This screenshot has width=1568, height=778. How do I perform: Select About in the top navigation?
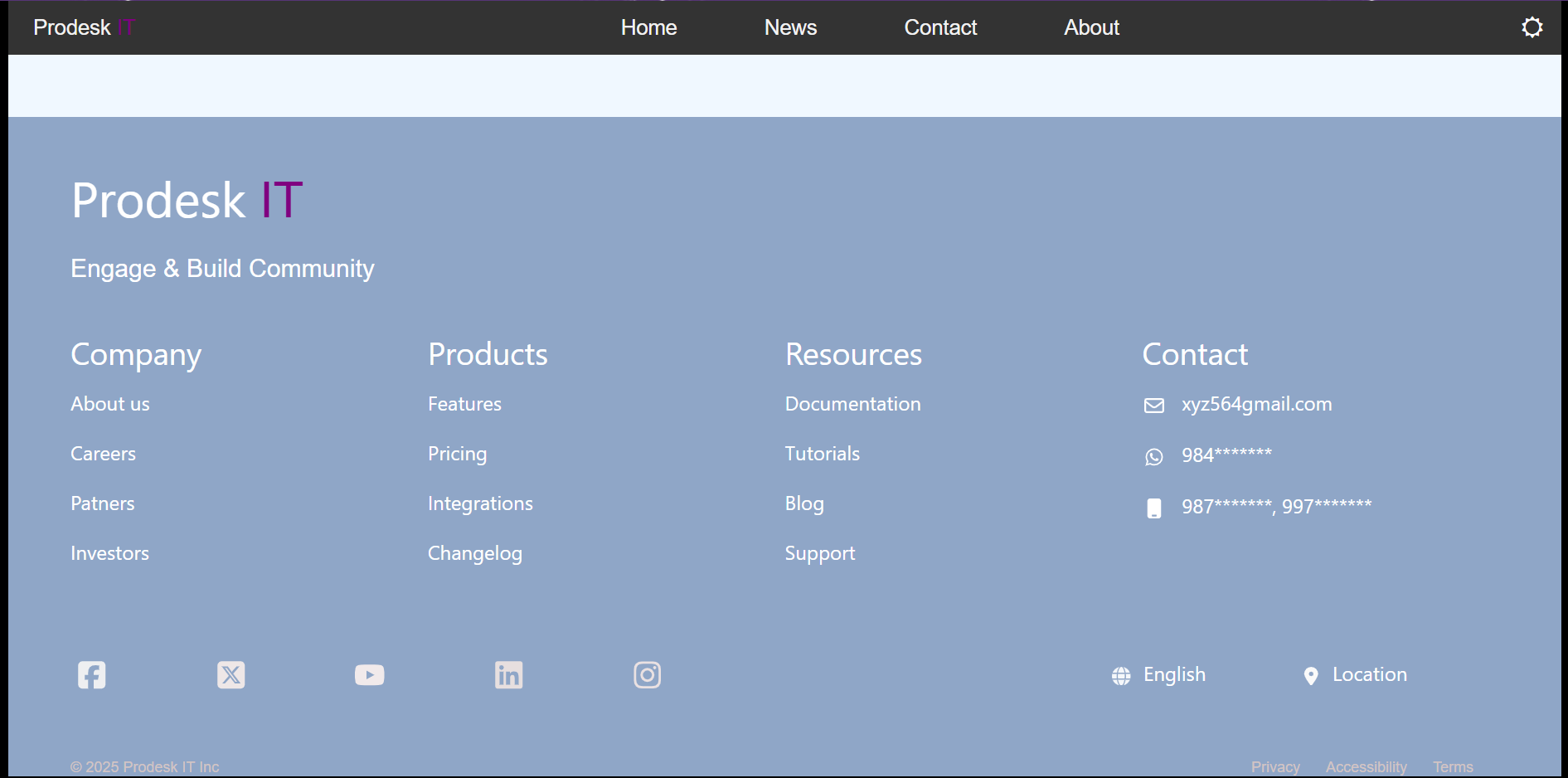pos(1091,27)
